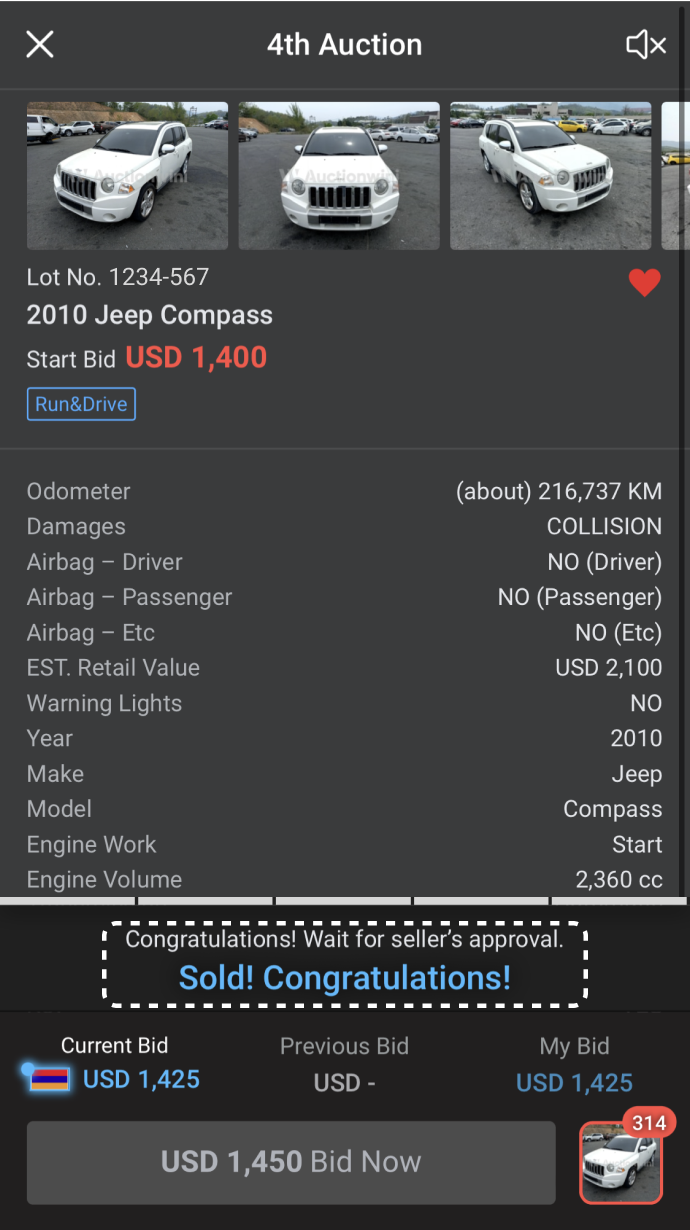Tap the flag icon beside Current Bid
The image size is (690, 1230).
coord(50,1080)
